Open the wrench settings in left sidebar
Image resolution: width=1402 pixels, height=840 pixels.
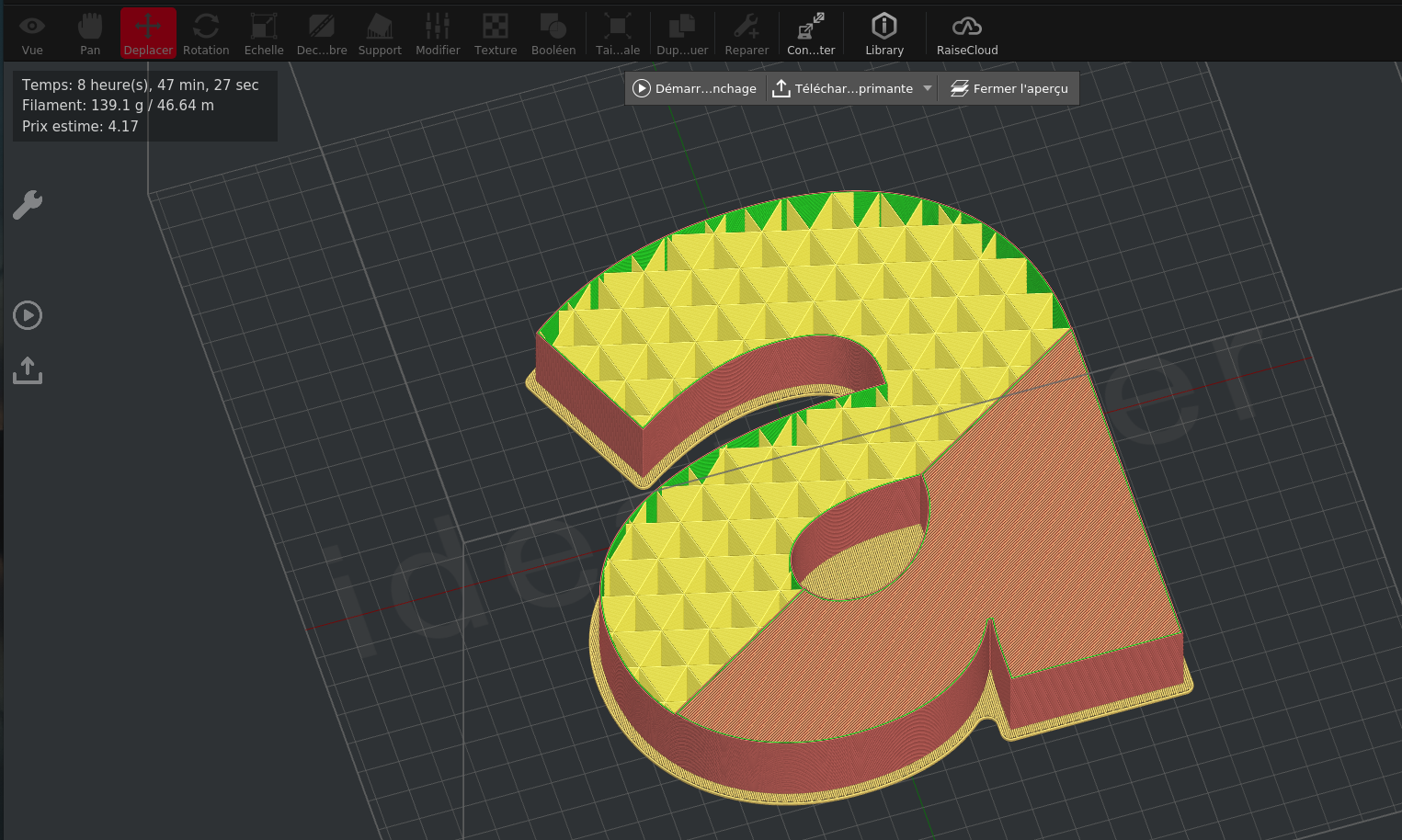tap(28, 204)
